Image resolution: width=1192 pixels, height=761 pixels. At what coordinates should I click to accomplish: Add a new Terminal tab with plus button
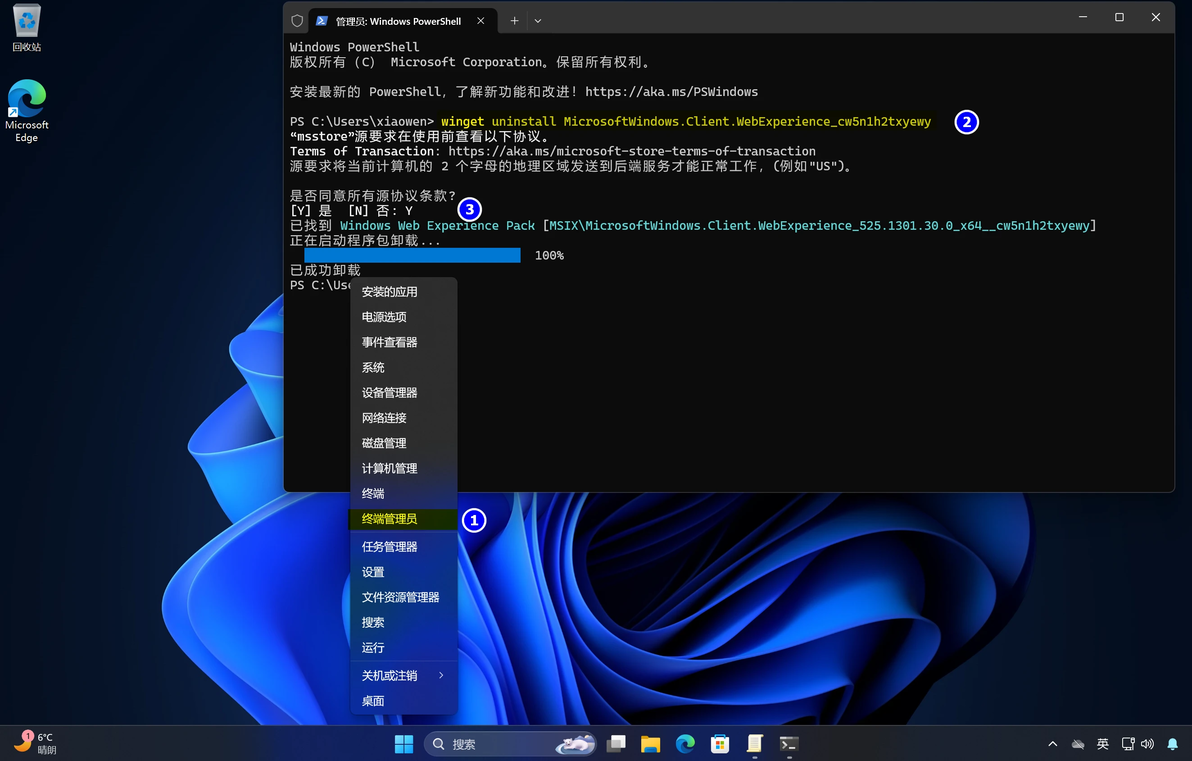[514, 21]
